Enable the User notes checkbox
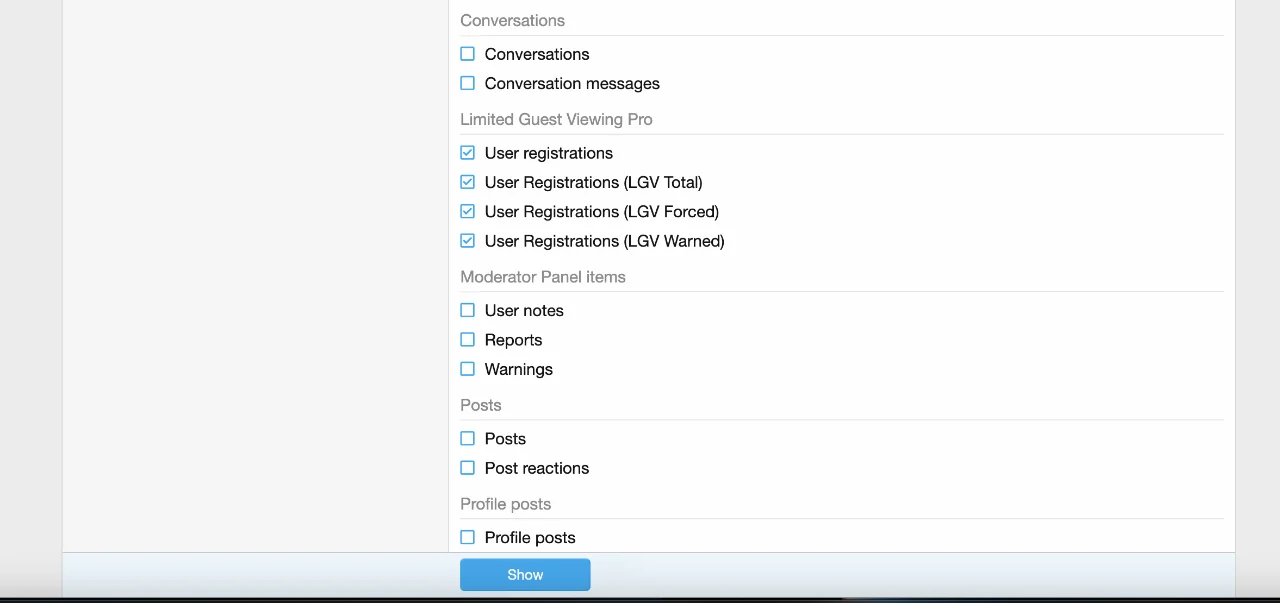 (467, 310)
